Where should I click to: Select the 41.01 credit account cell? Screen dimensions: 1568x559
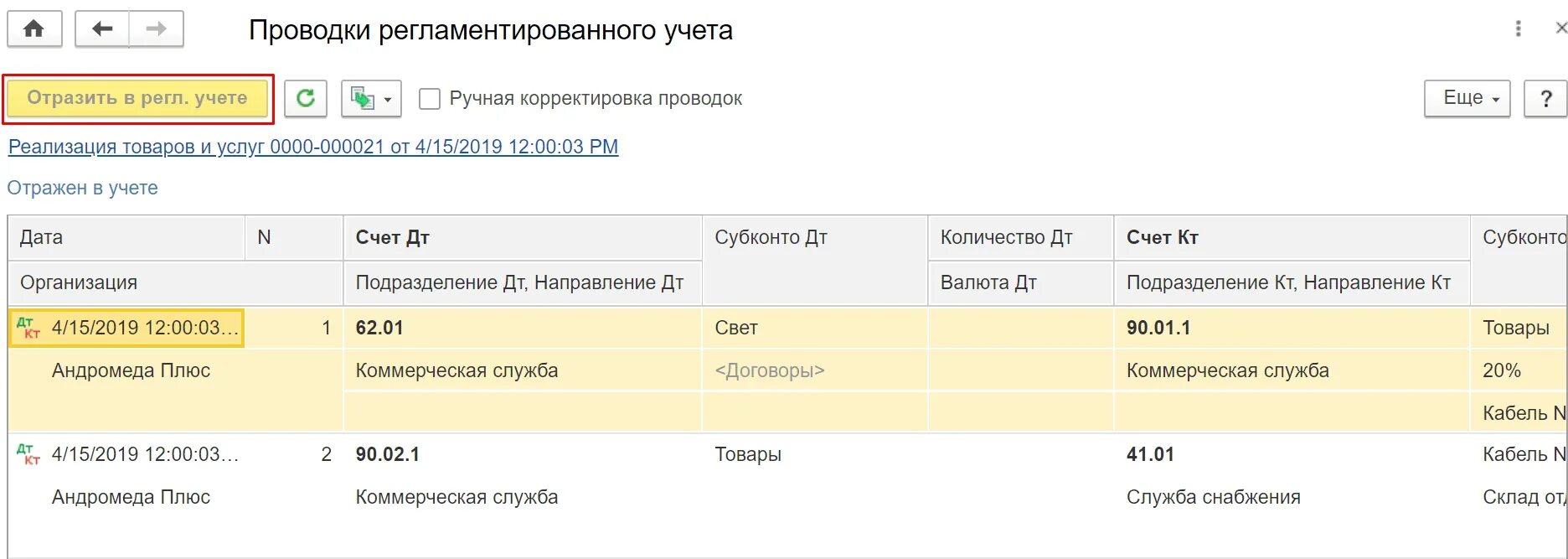point(1150,454)
